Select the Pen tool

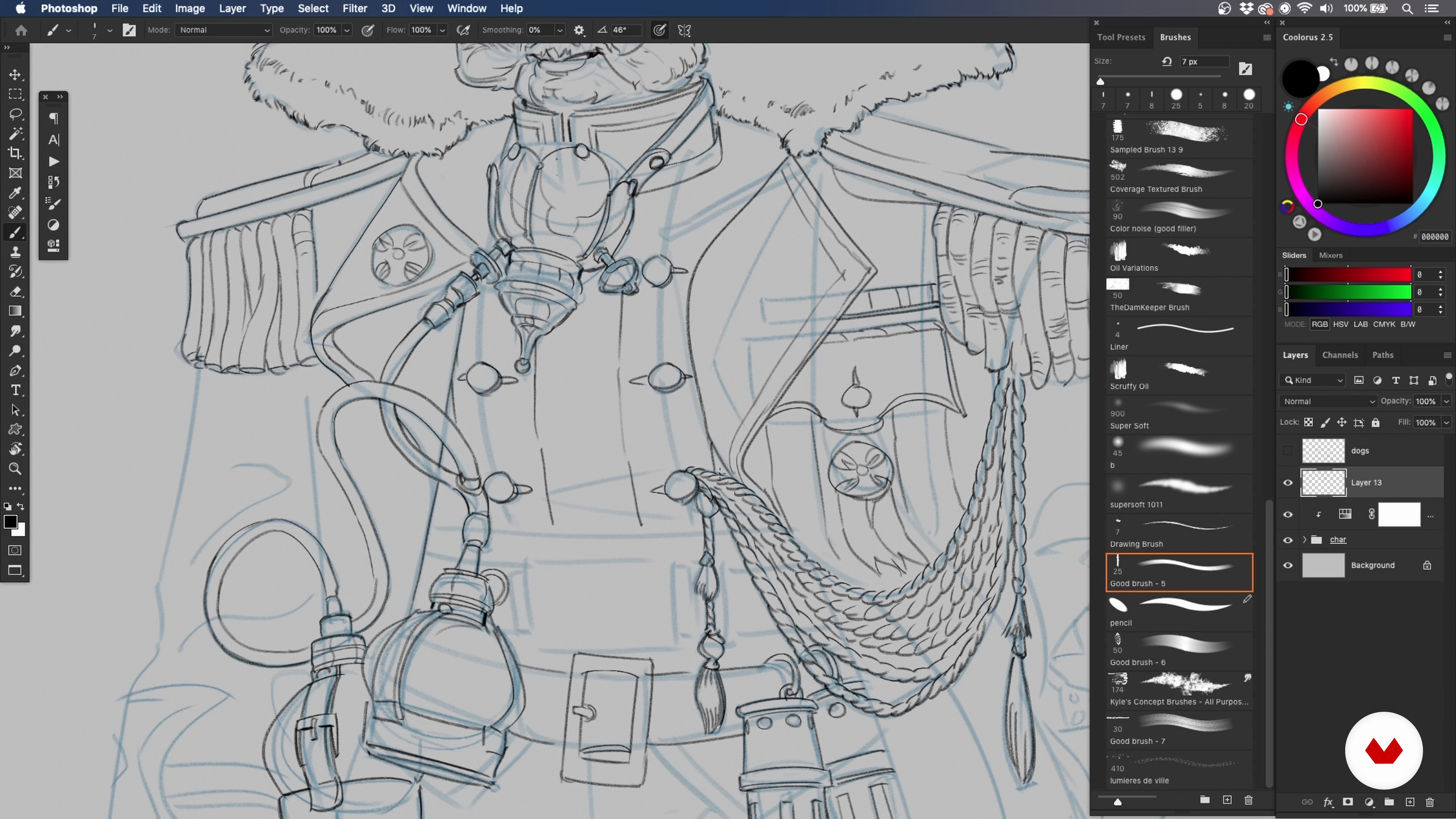coord(15,371)
